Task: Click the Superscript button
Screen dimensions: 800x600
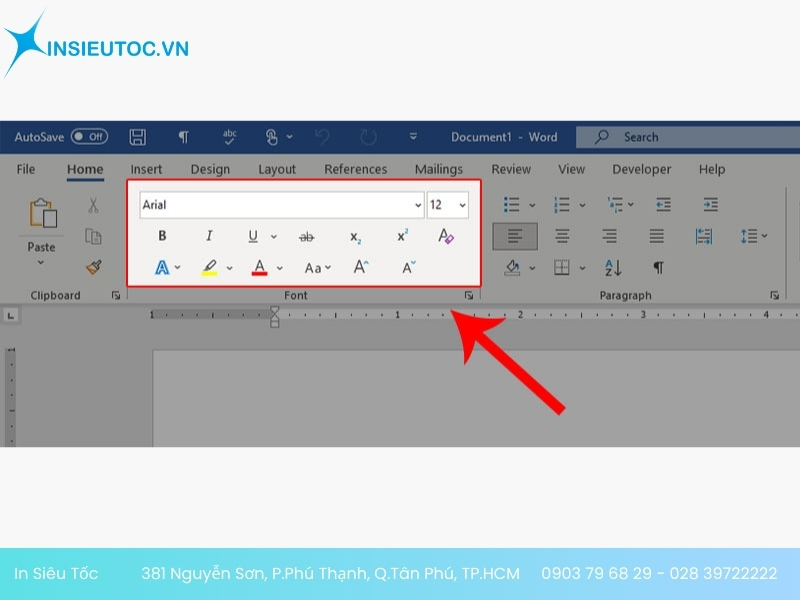Action: [402, 236]
